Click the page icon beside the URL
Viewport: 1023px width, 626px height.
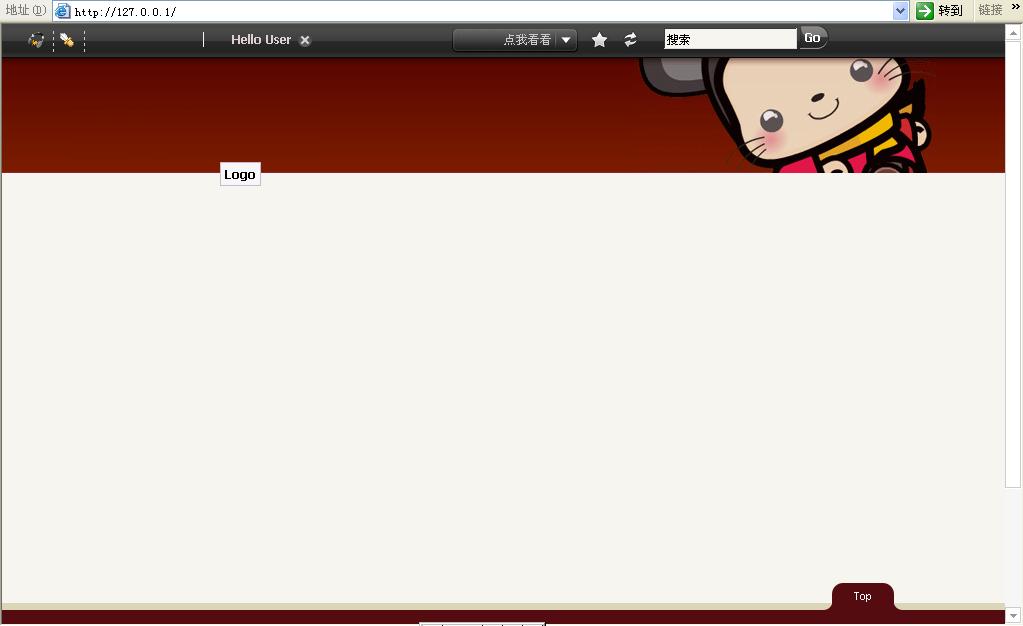point(63,11)
